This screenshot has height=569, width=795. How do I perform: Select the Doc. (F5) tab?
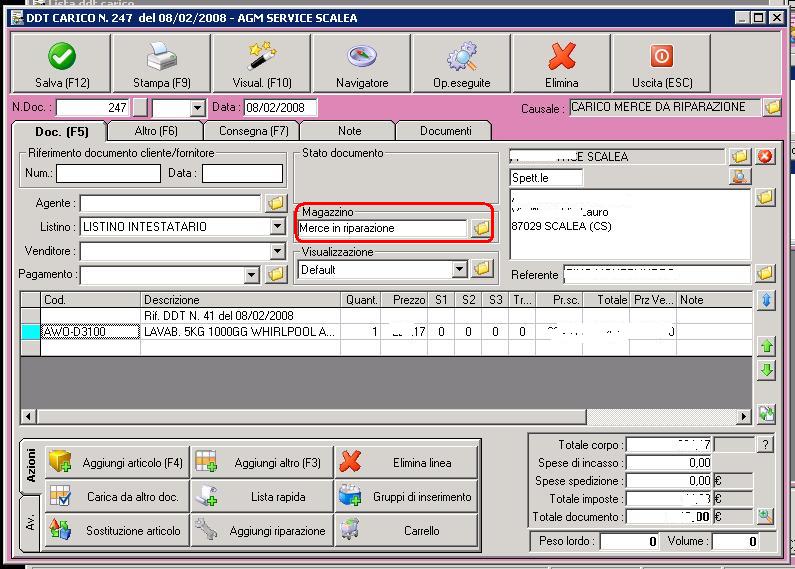[61, 132]
